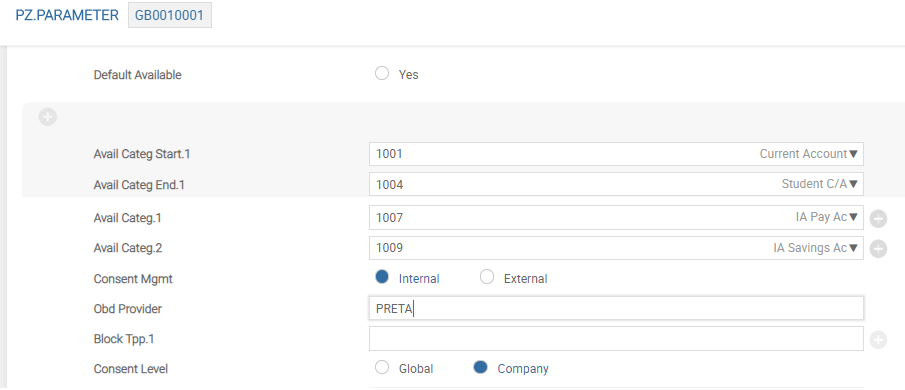This screenshot has width=905, height=390.
Task: Open Avail Categ Start.1 dropdown arrow
Action: (853, 154)
